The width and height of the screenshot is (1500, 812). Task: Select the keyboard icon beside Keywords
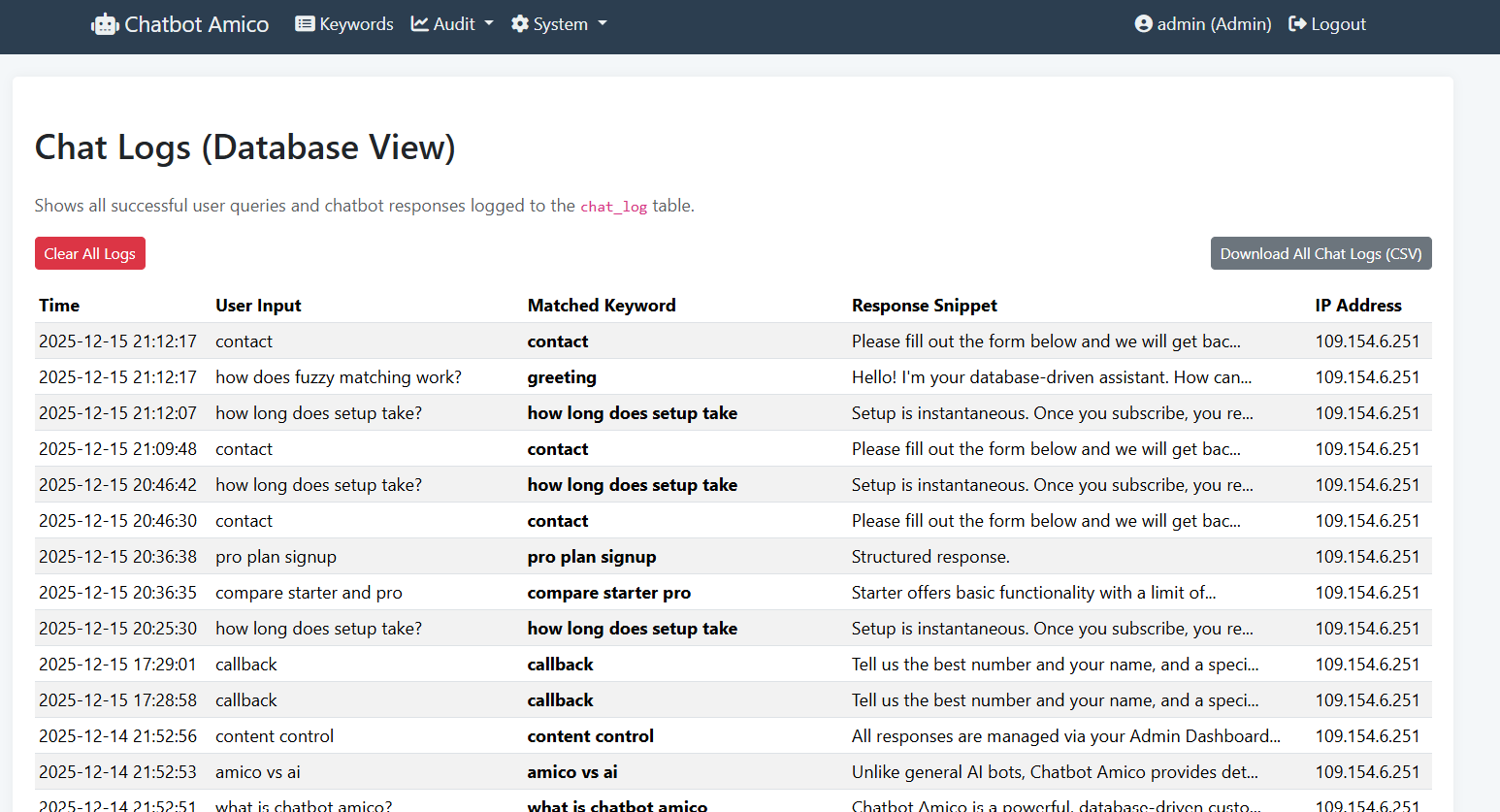[x=305, y=23]
